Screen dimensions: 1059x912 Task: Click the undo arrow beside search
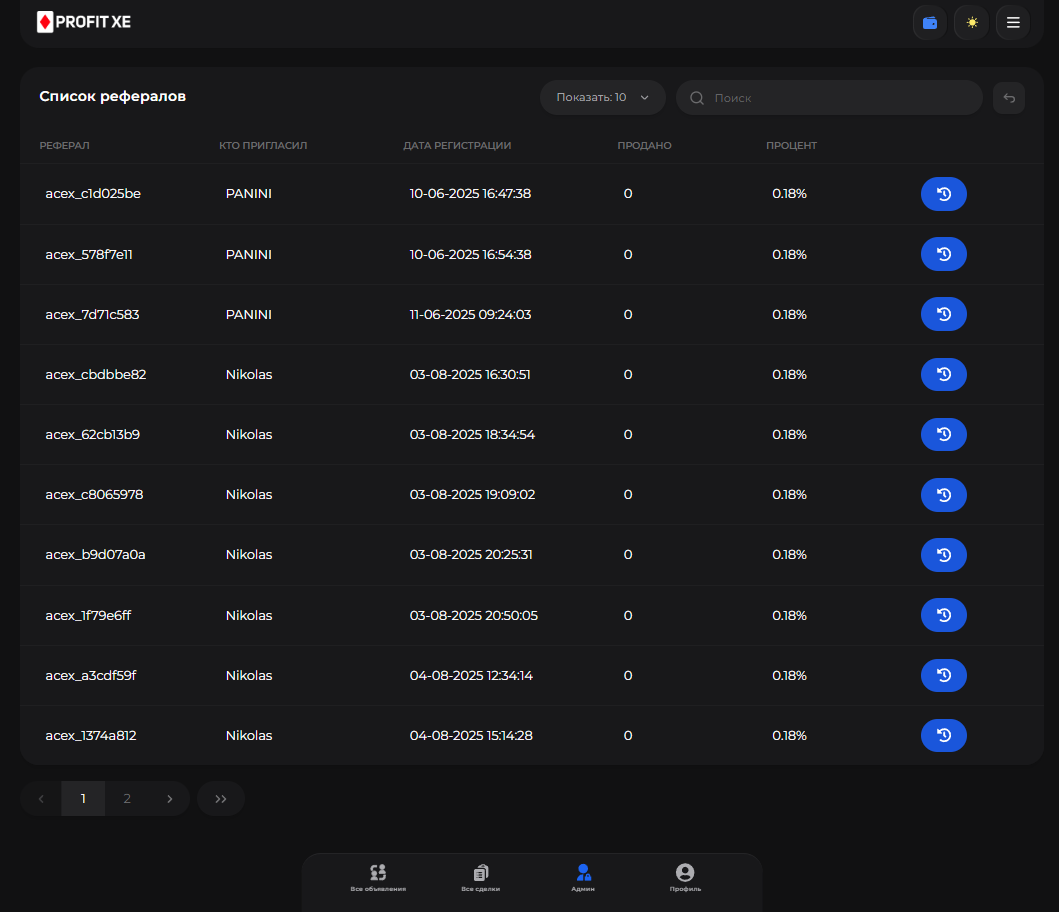pos(1008,98)
